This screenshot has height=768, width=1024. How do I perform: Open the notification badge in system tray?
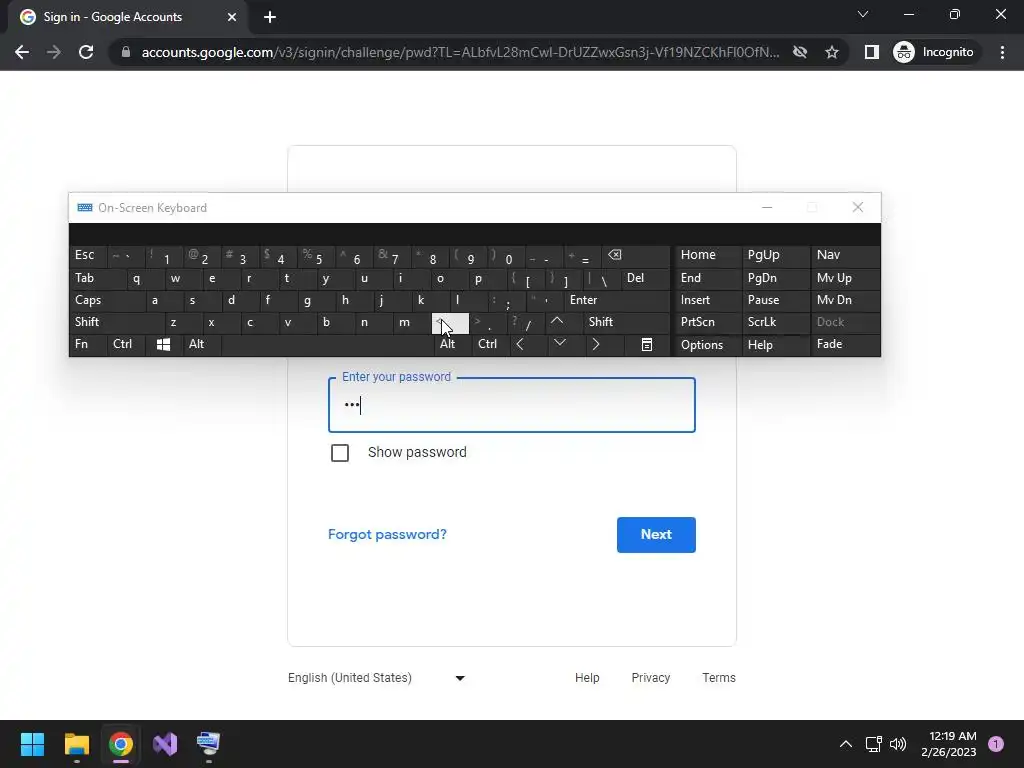click(996, 744)
